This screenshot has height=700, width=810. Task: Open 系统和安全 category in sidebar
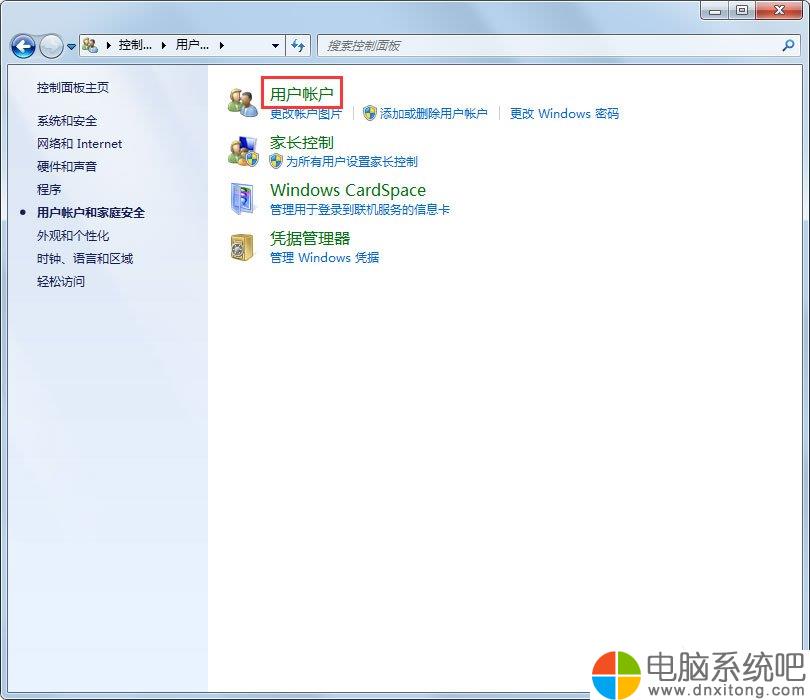[x=67, y=121]
